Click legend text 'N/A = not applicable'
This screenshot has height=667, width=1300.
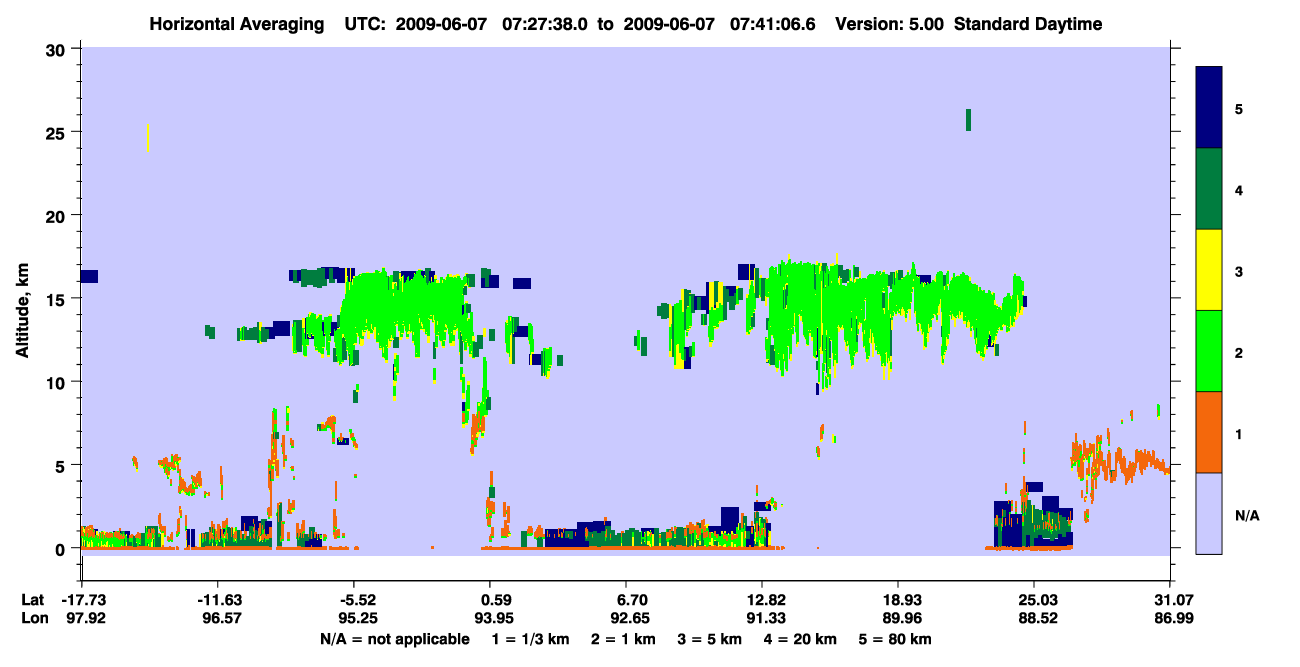pos(394,639)
